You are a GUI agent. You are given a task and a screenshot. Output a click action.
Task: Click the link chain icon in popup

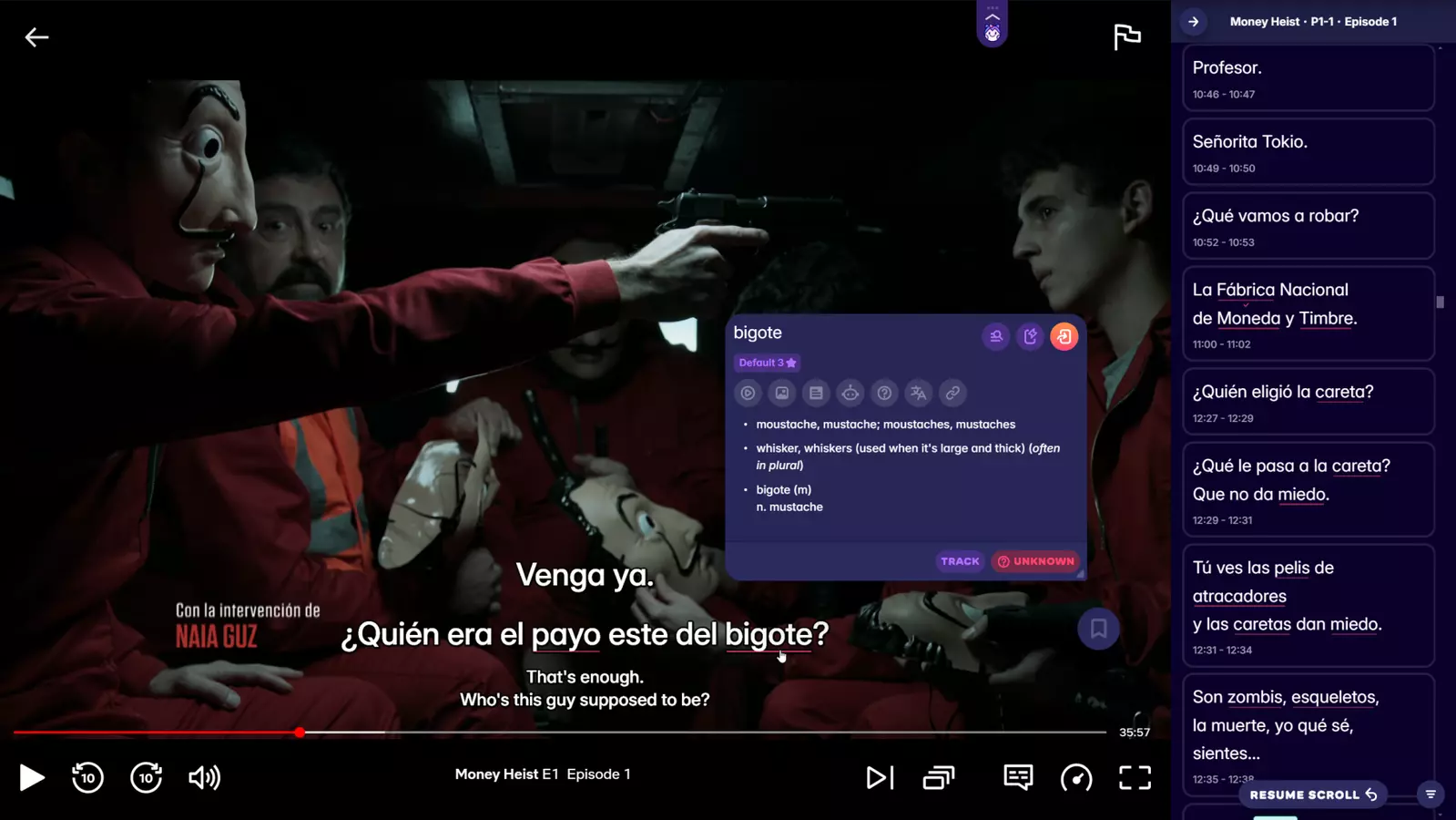point(952,393)
